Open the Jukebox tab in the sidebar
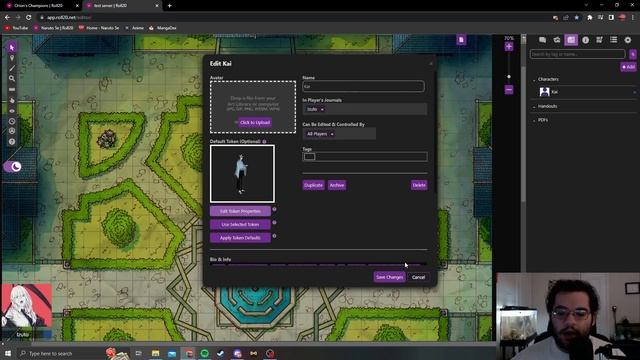The height and width of the screenshot is (360, 640). coord(599,40)
